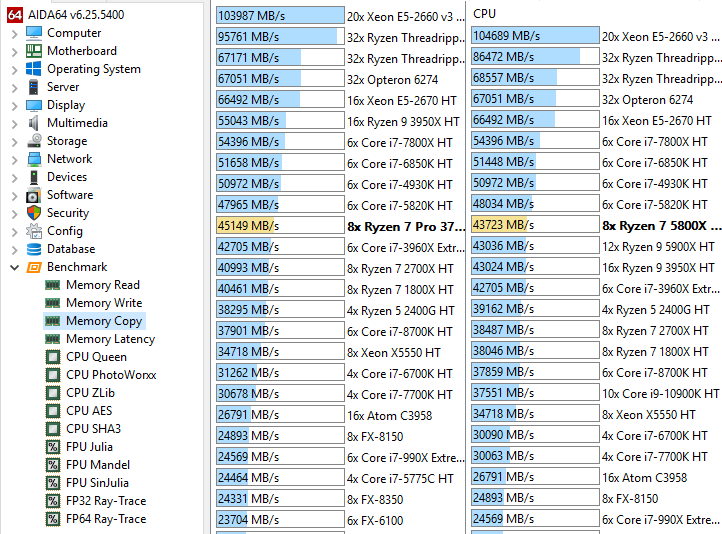Select the Config tree label

65,231
